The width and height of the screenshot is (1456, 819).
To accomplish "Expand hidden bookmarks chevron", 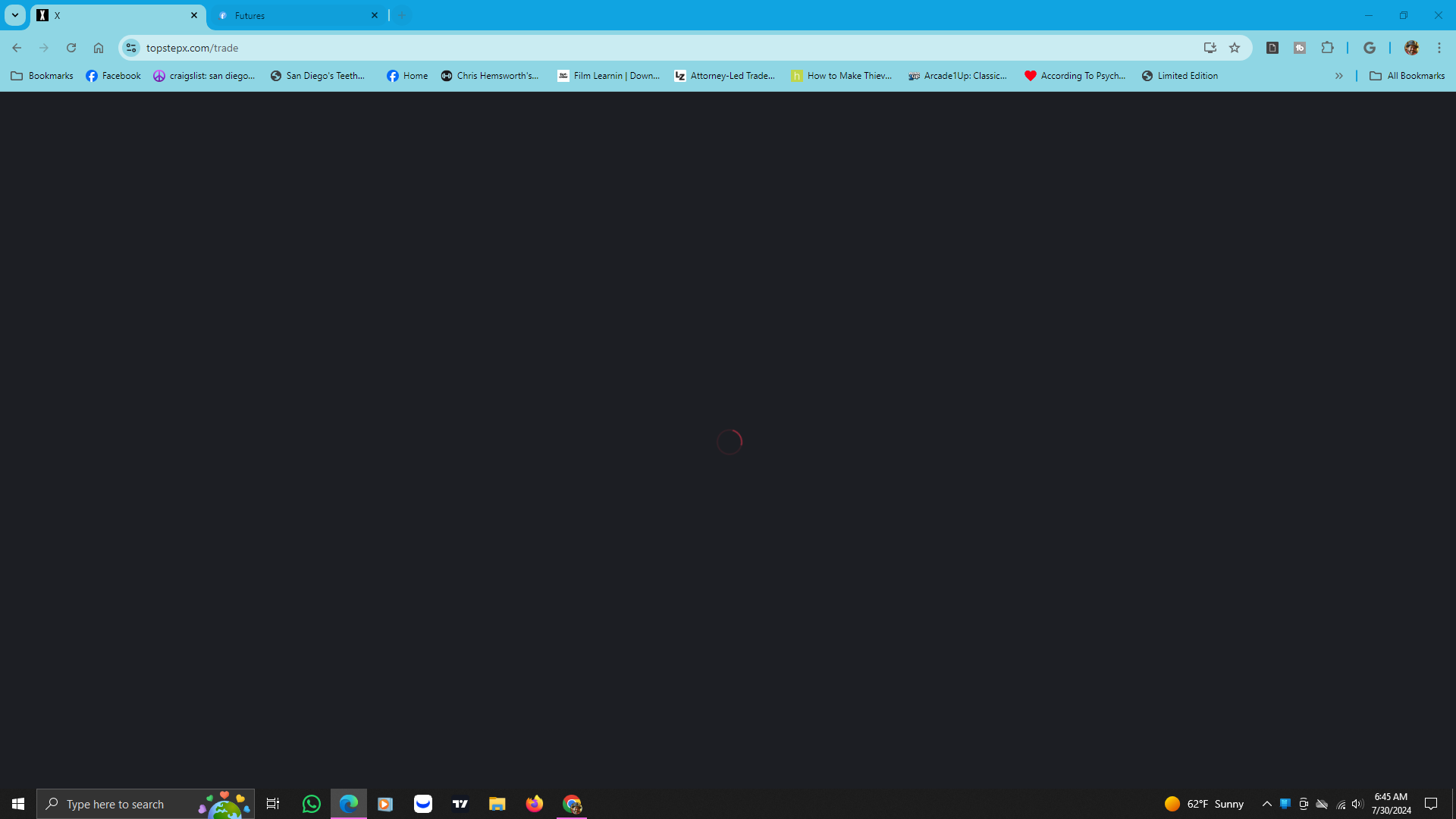I will tap(1338, 76).
